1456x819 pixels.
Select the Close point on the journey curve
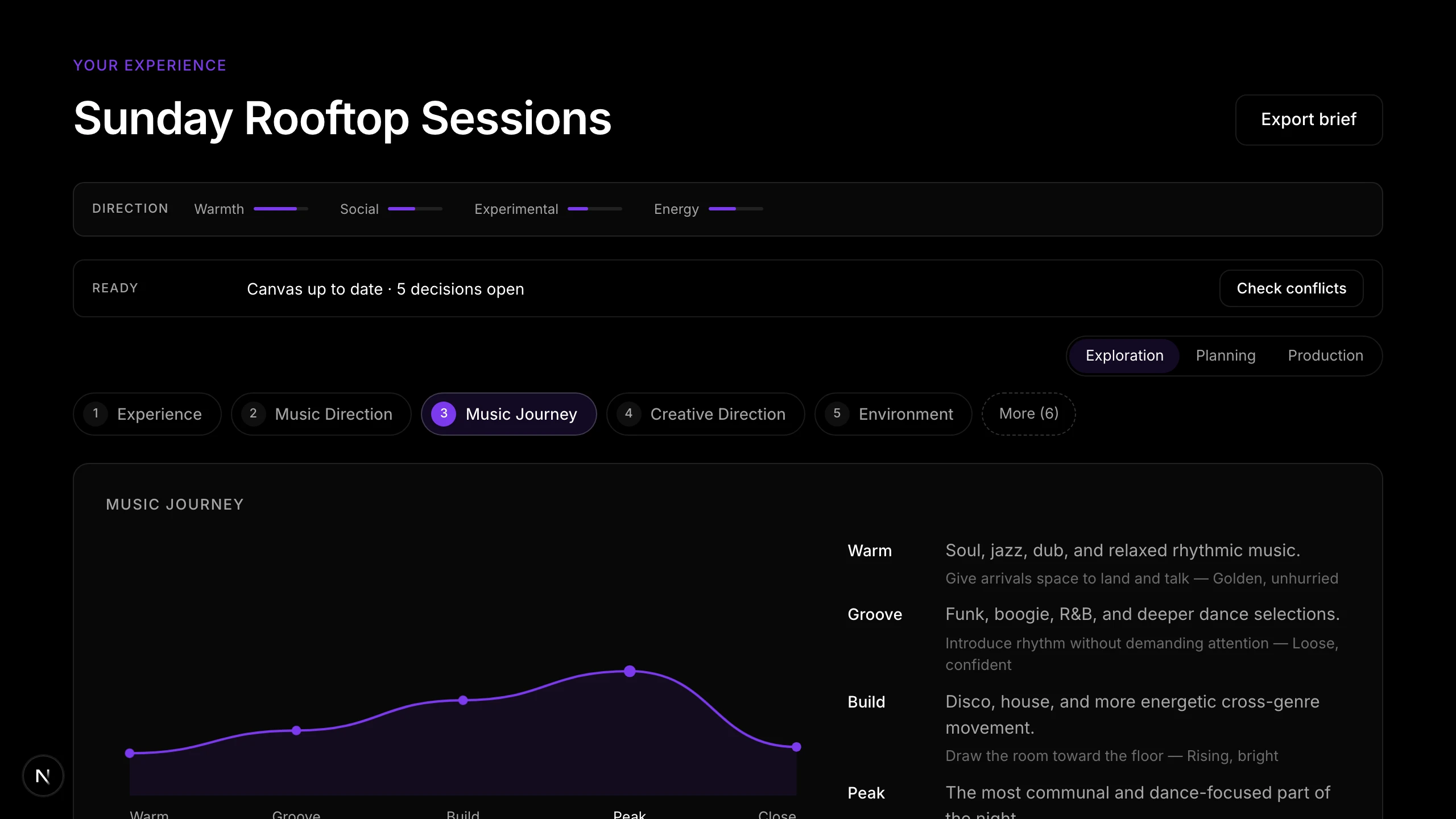tap(796, 747)
